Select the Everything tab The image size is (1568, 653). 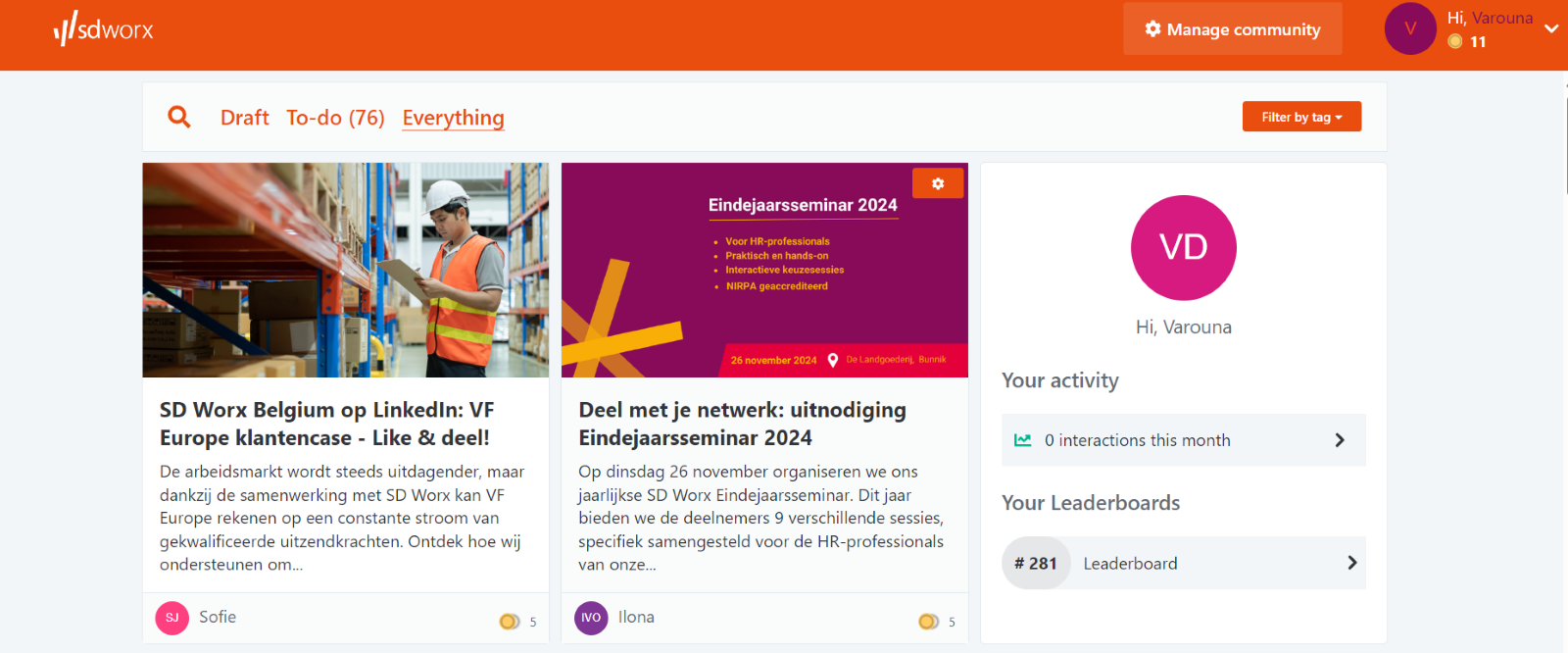point(453,118)
